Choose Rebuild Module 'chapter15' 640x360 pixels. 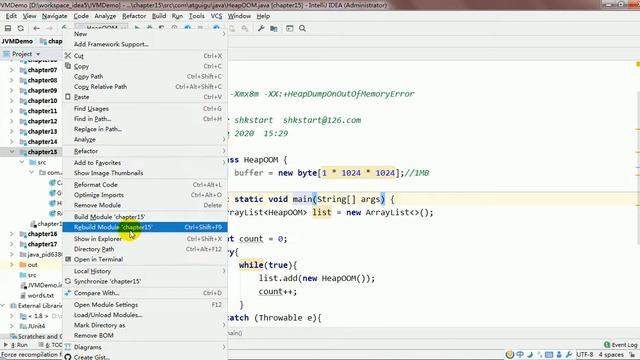pos(145,227)
